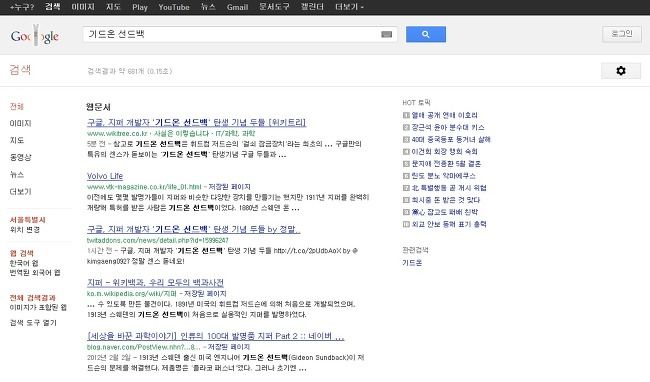Click the blue magnifier search button
The width and height of the screenshot is (650, 382).
(x=426, y=34)
